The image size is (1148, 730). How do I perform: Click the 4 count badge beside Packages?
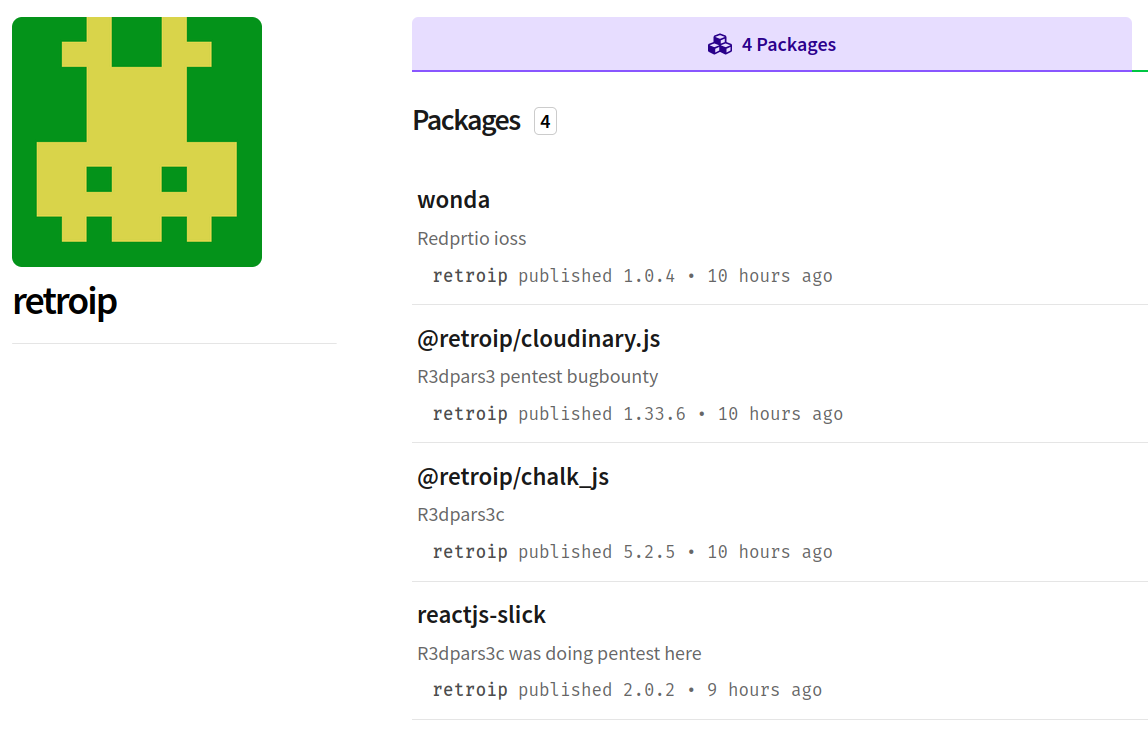[x=544, y=120]
